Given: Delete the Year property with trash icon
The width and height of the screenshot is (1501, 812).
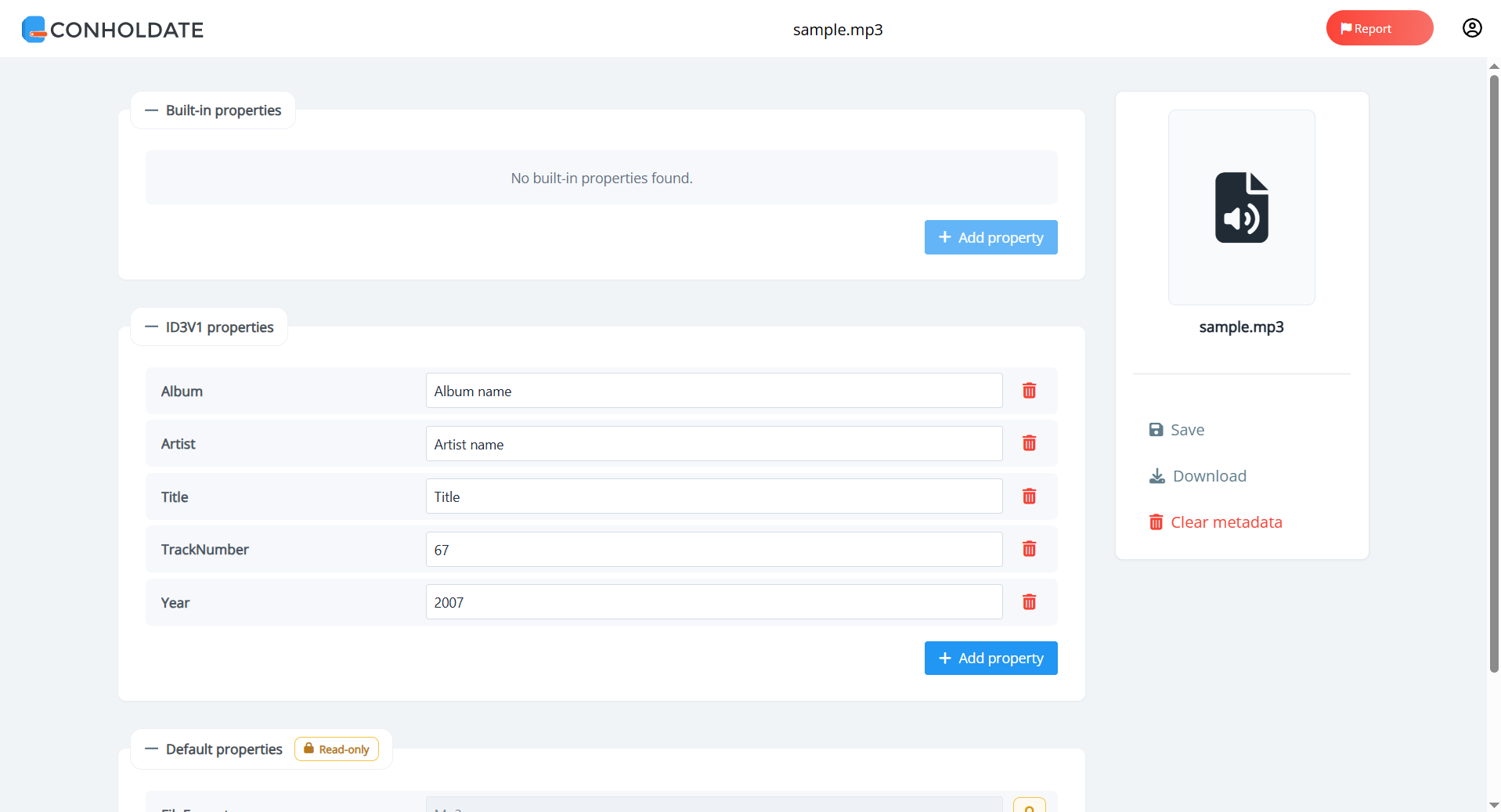Looking at the screenshot, I should (x=1029, y=602).
